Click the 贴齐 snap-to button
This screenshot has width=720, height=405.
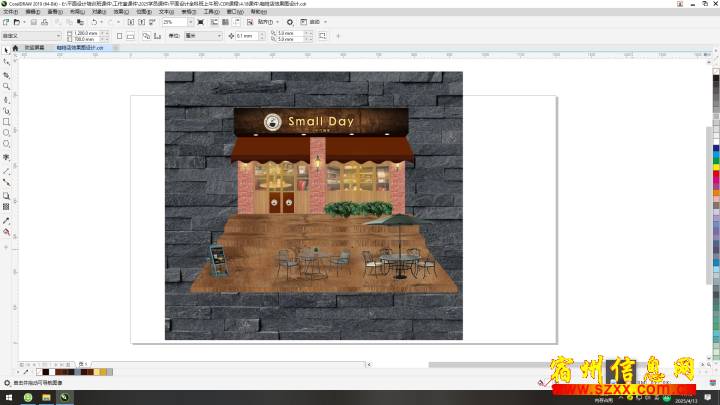coord(266,21)
